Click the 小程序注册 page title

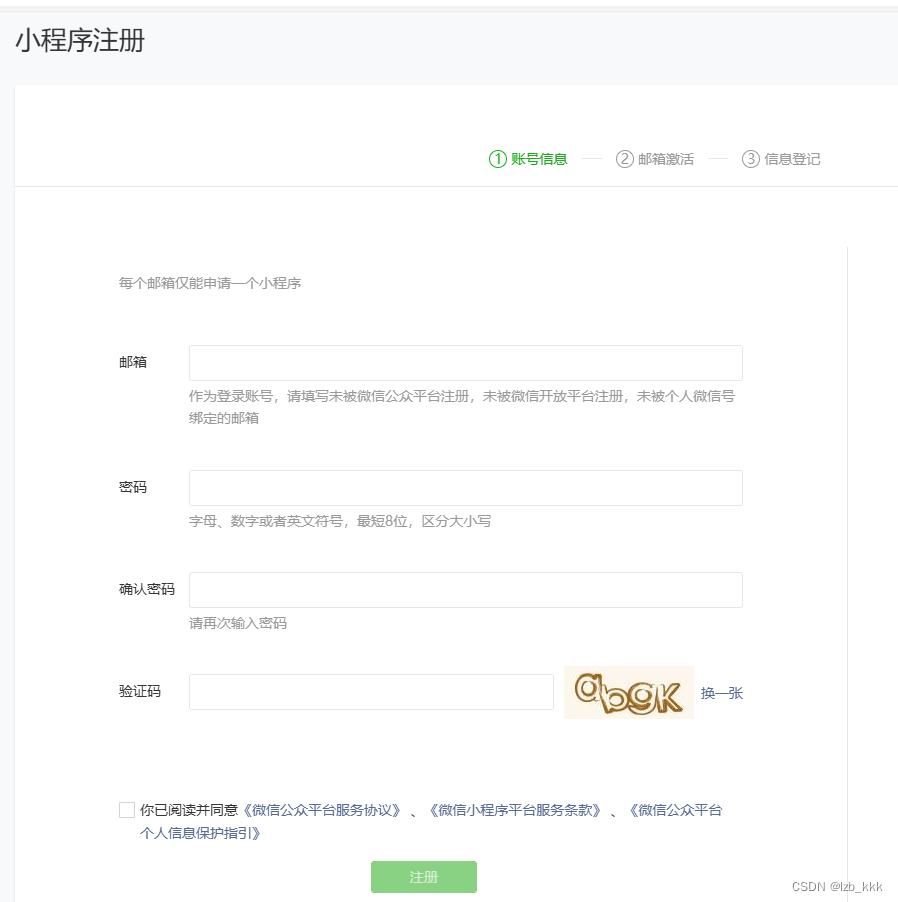(80, 41)
